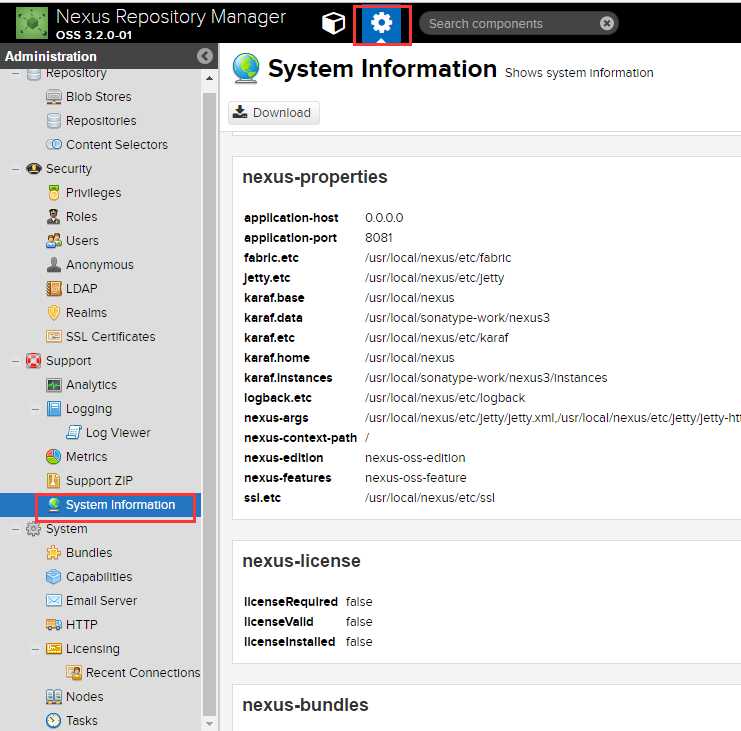Open Recent Connections under Licensing
The image size is (741, 731).
(143, 673)
